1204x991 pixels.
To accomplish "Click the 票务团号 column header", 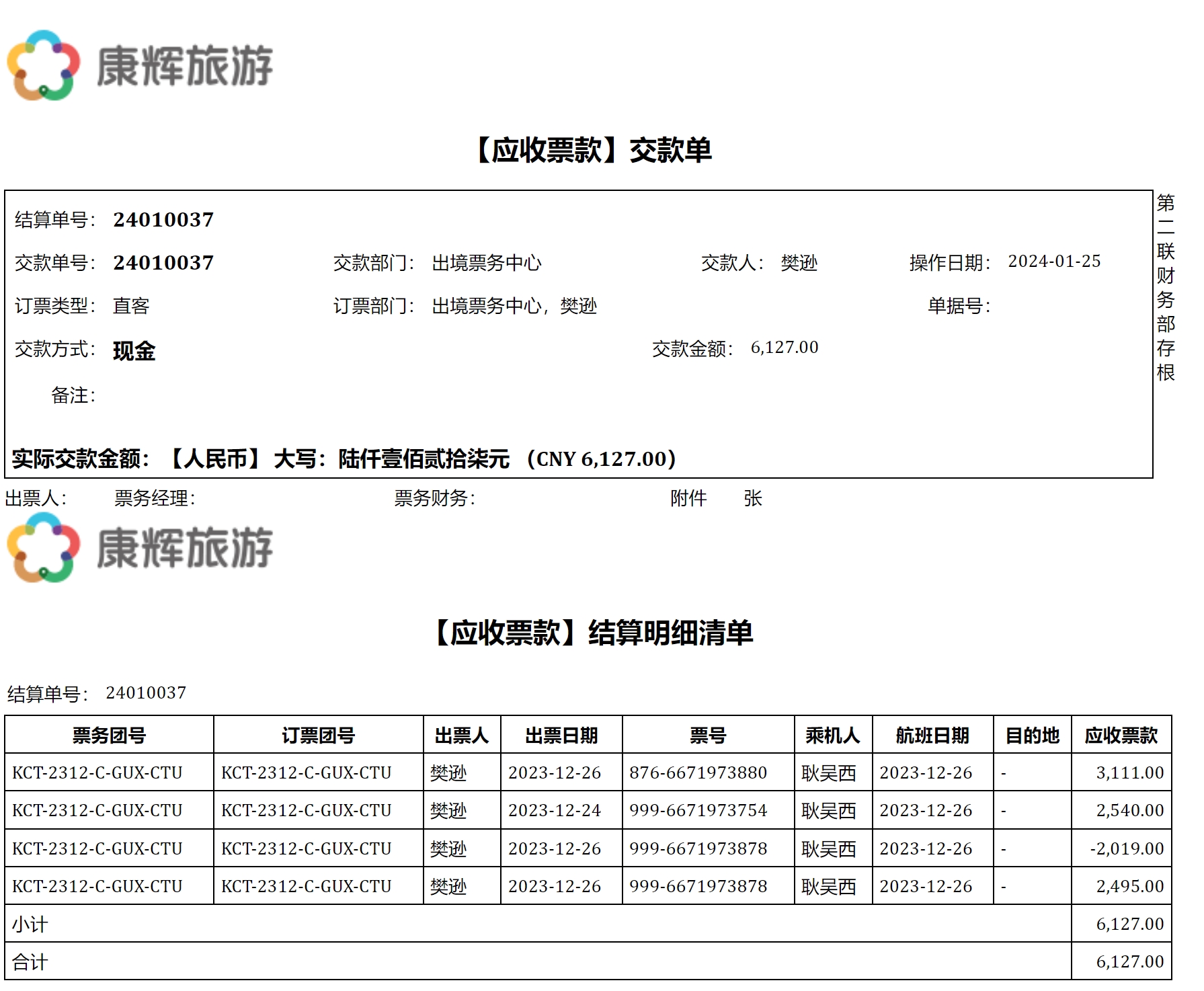I will (109, 736).
